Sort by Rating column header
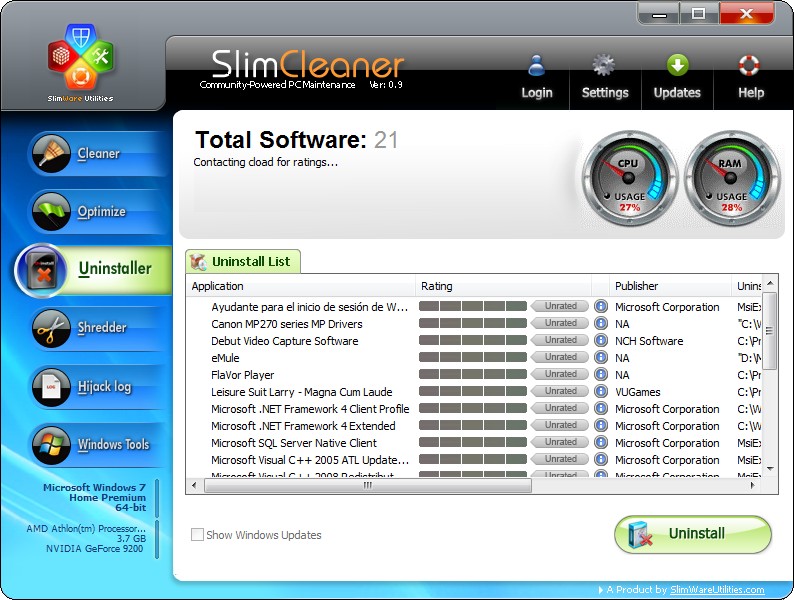Image resolution: width=794 pixels, height=600 pixels. 503,286
